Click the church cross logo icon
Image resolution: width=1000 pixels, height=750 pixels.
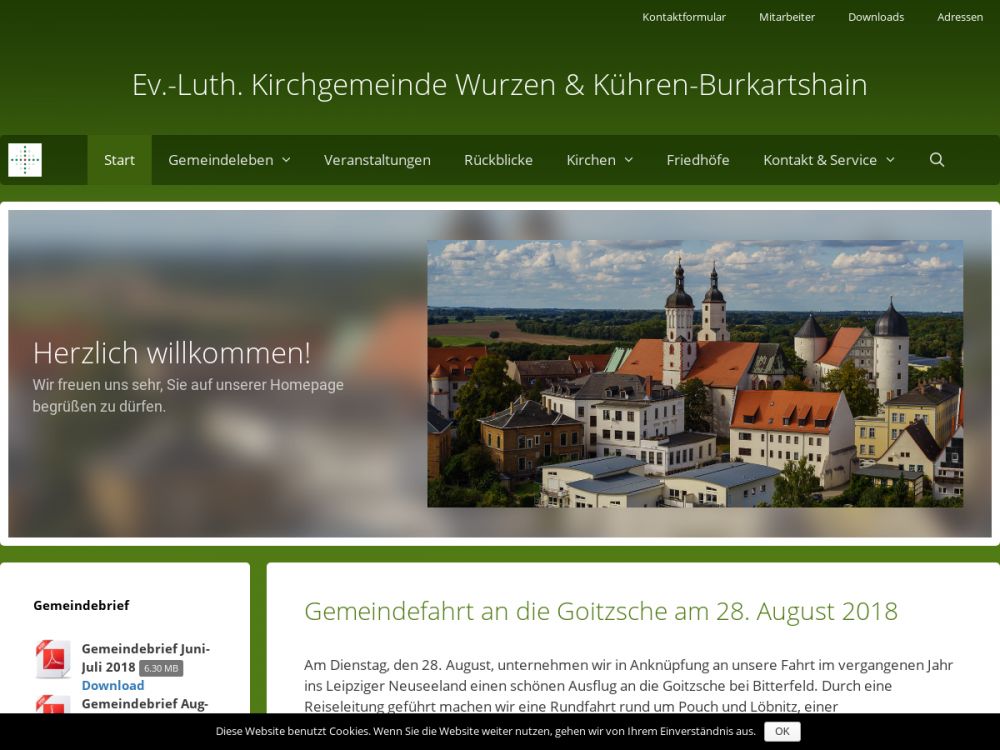point(25,160)
